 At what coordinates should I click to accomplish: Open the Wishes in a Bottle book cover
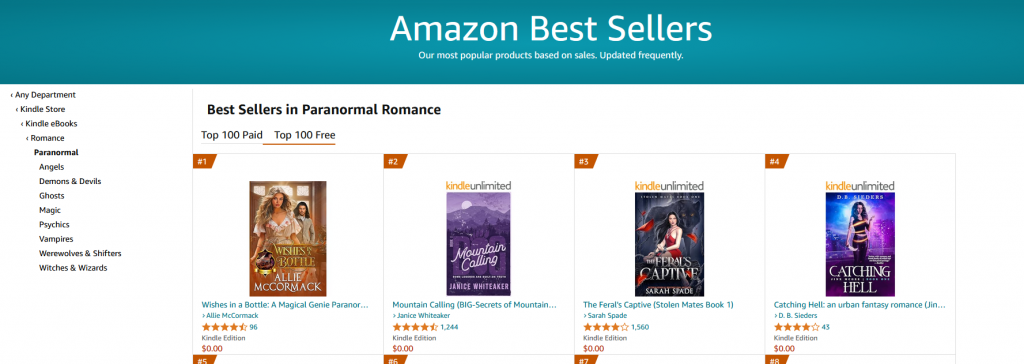coord(287,239)
